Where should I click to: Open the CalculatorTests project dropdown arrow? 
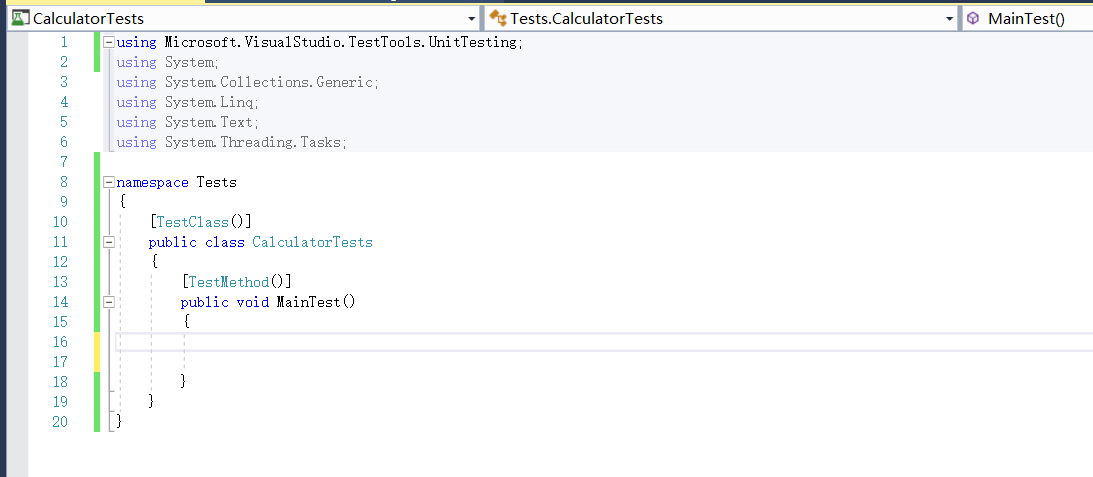pos(472,19)
